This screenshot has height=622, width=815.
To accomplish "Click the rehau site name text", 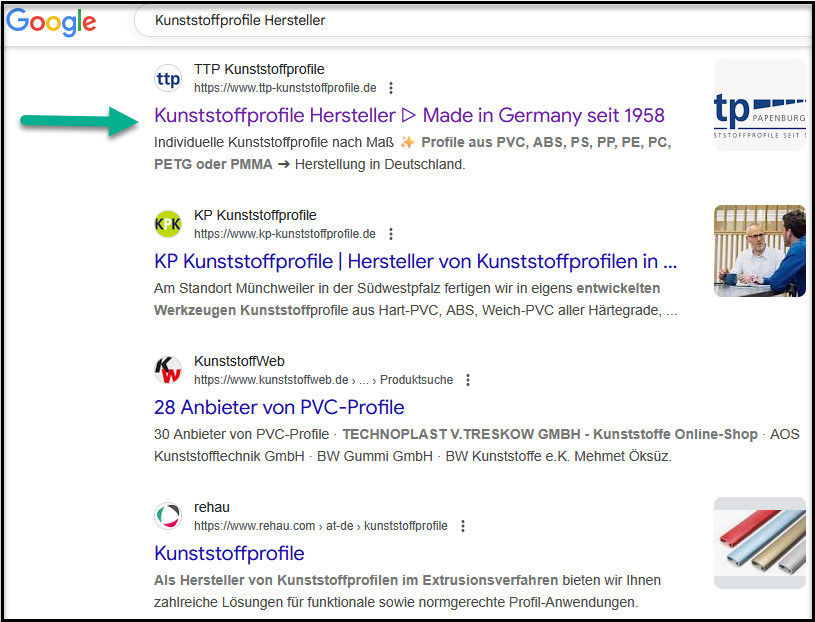I will (211, 508).
